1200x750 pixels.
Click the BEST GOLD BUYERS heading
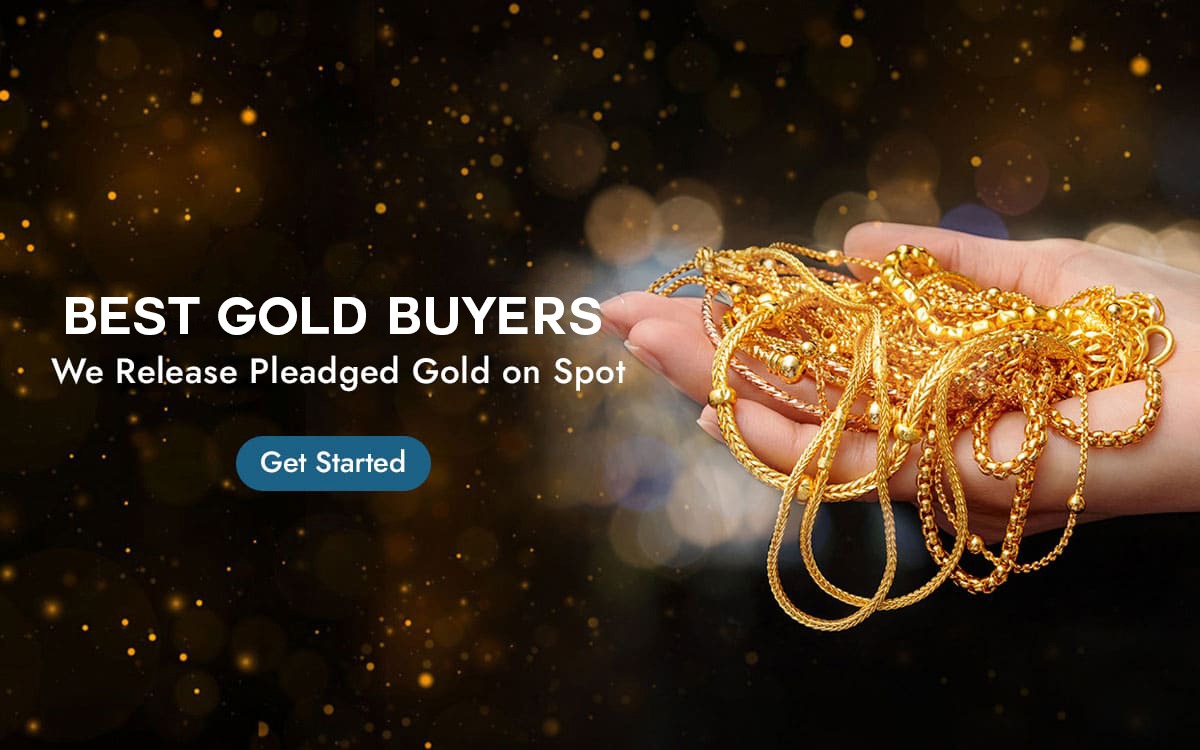click(x=333, y=316)
